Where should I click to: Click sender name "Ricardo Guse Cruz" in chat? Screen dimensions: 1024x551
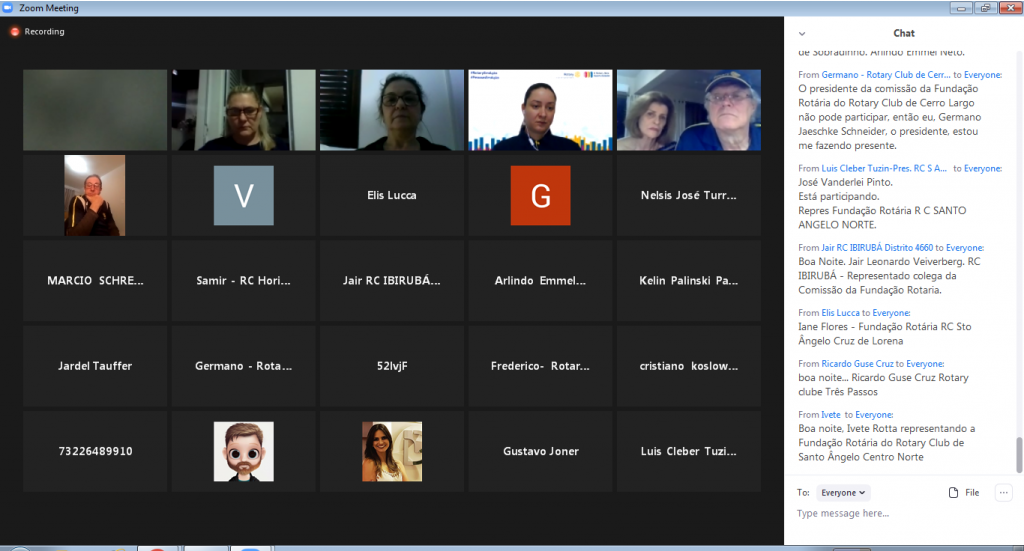click(857, 364)
